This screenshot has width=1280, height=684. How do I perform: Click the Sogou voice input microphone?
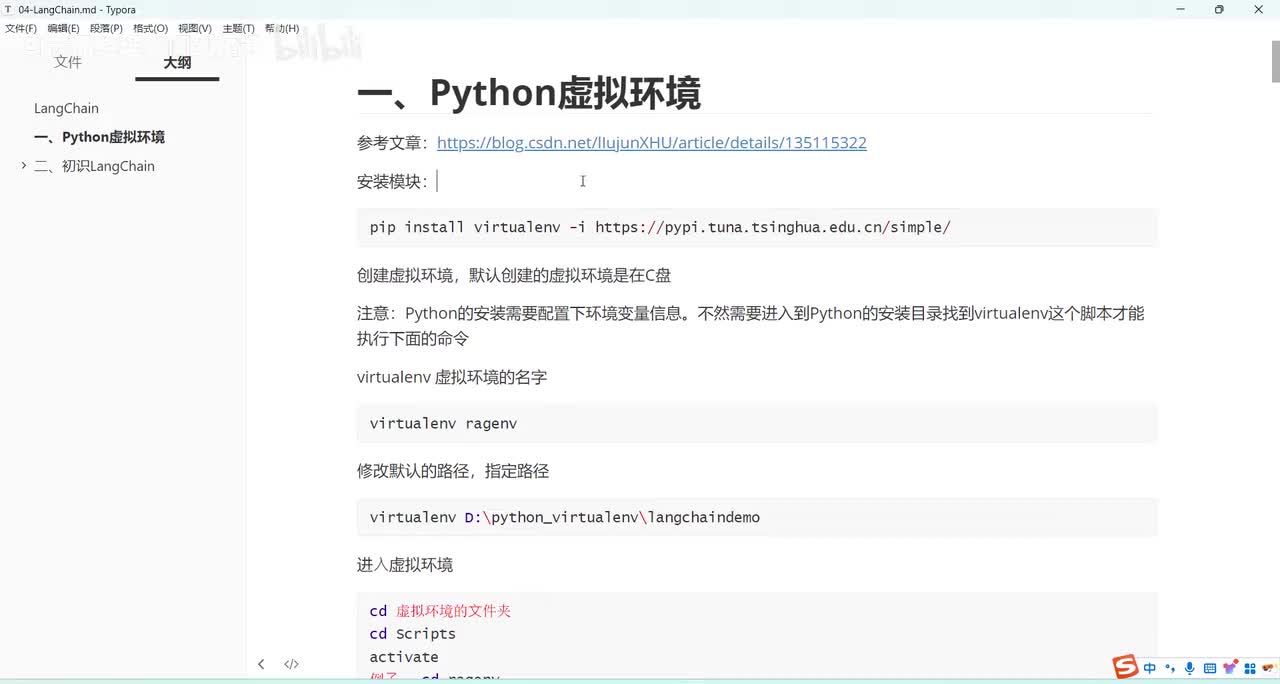coord(1189,668)
